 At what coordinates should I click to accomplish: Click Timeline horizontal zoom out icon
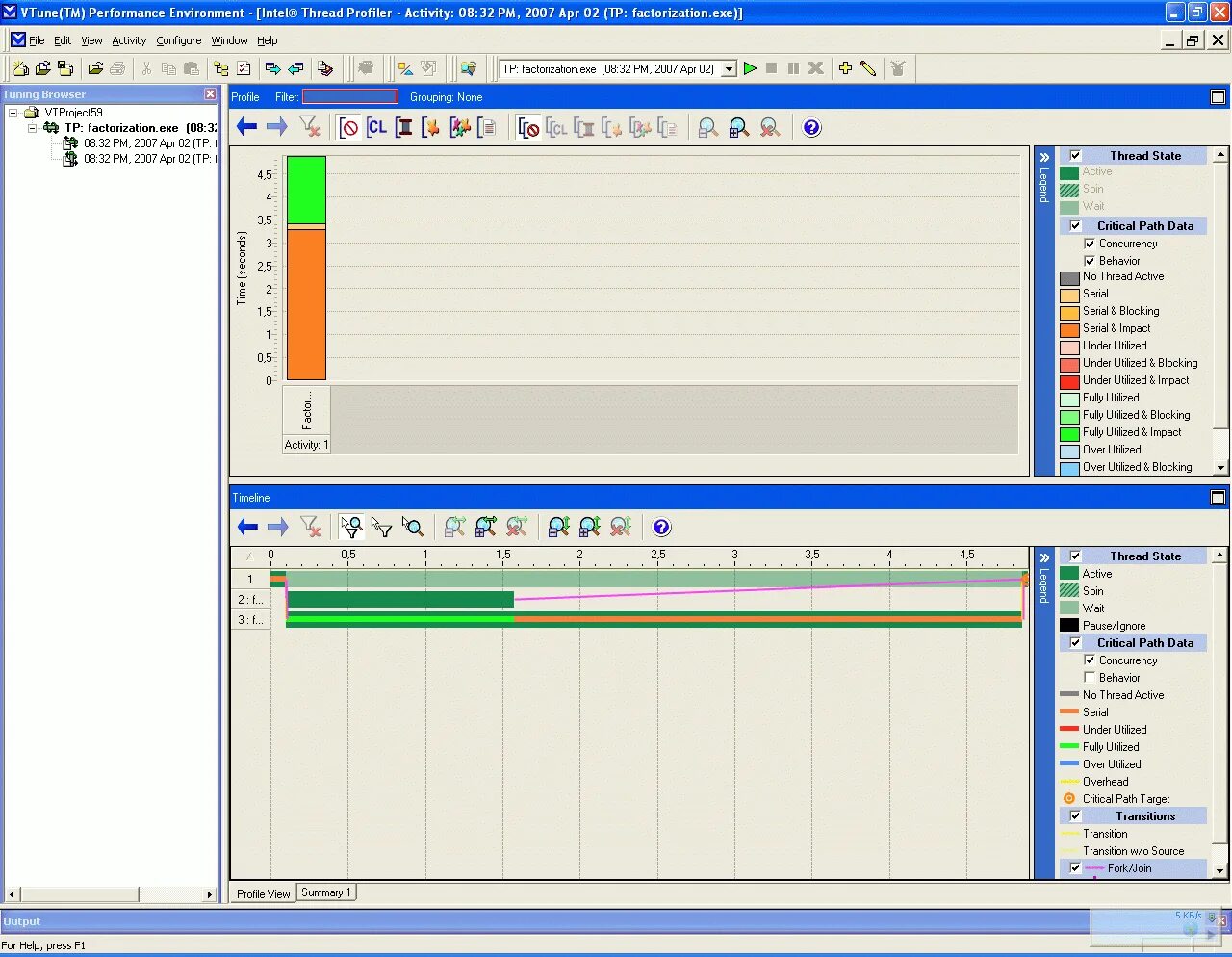pos(455,527)
